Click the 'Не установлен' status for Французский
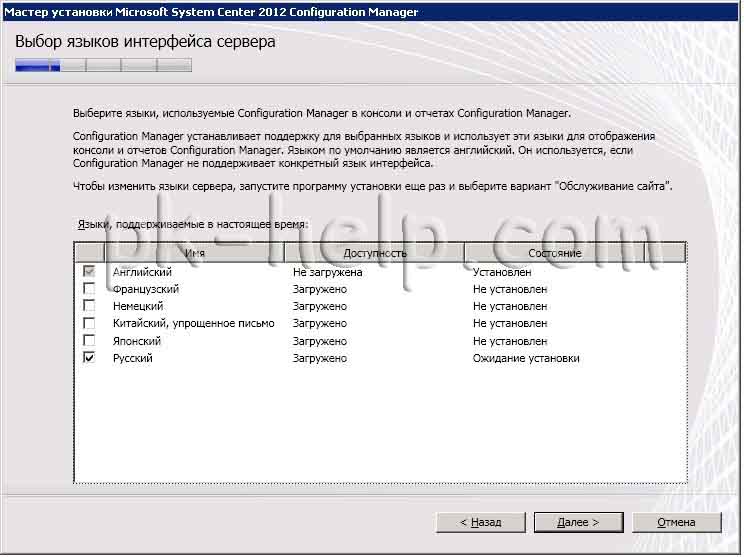 point(510,289)
